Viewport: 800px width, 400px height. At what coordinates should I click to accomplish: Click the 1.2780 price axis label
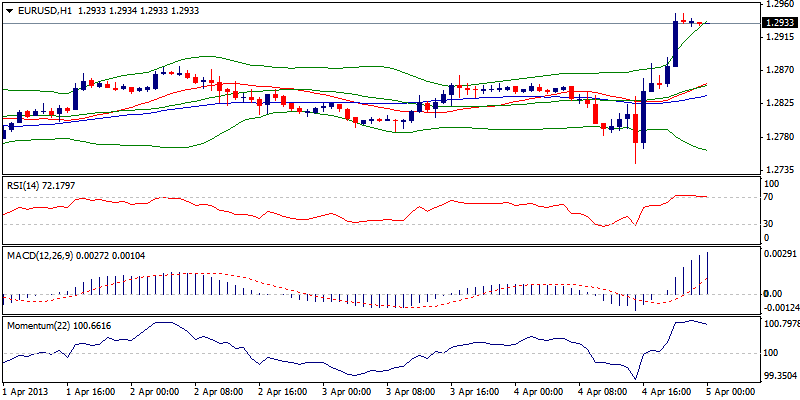(778, 136)
